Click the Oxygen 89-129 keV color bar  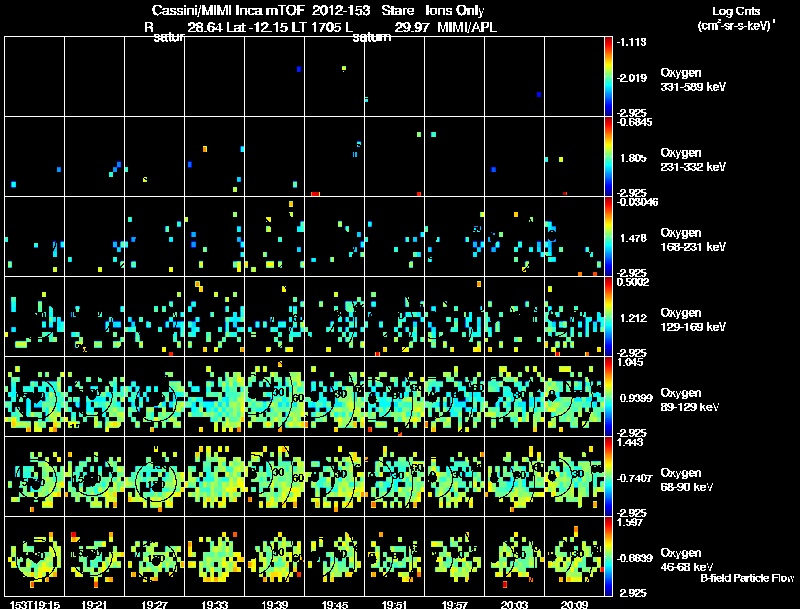(608, 396)
